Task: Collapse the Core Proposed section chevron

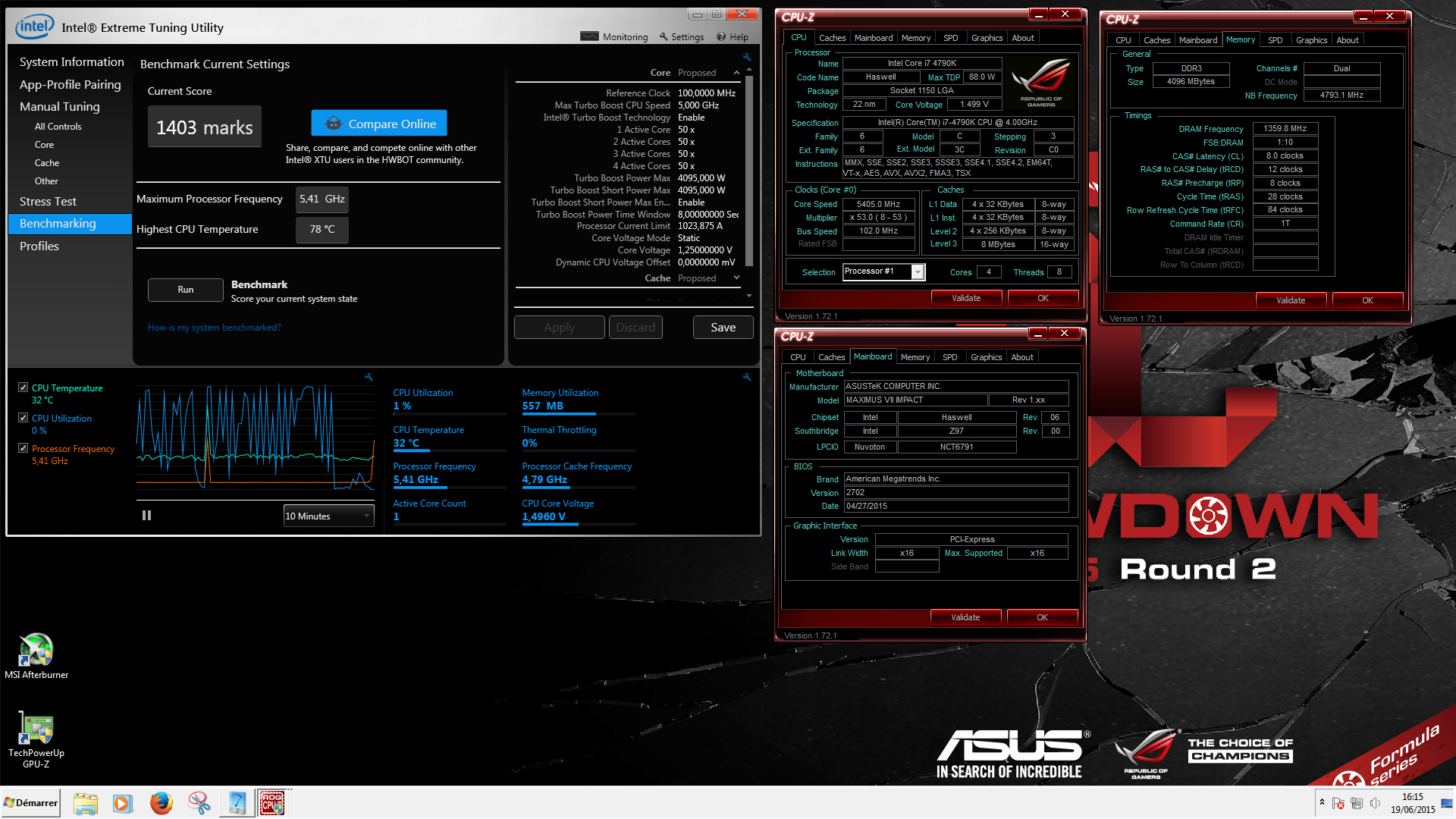Action: pyautogui.click(x=736, y=73)
